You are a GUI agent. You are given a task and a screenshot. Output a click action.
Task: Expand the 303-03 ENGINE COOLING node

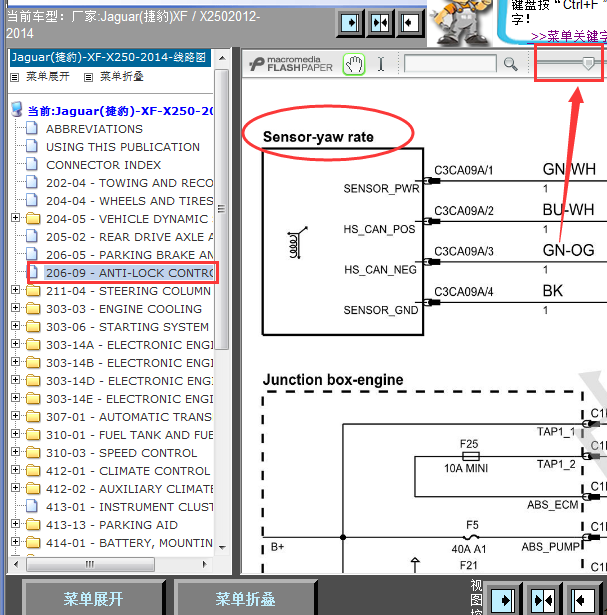coord(15,308)
